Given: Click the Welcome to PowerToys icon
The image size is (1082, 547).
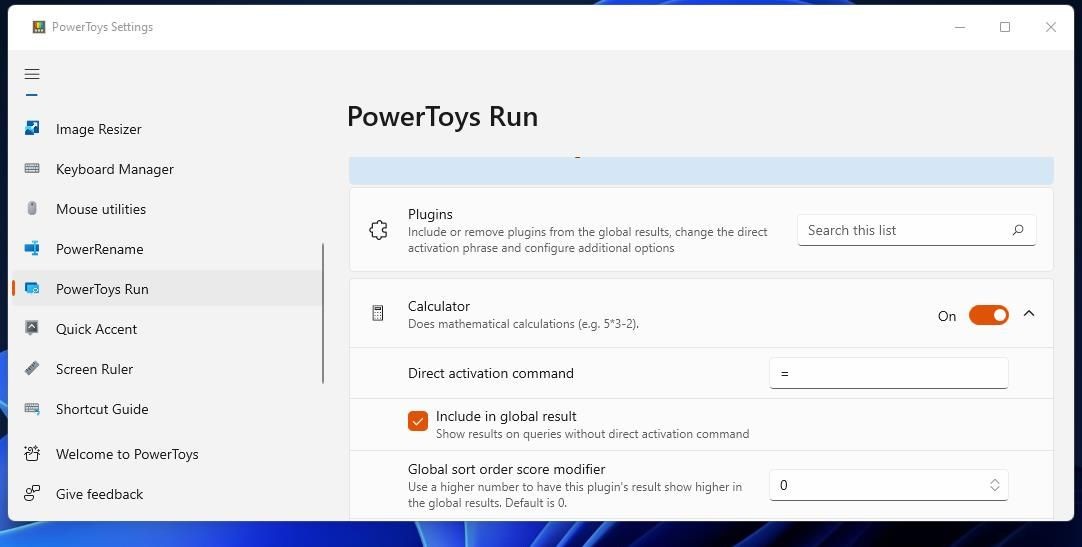Looking at the screenshot, I should click(32, 453).
